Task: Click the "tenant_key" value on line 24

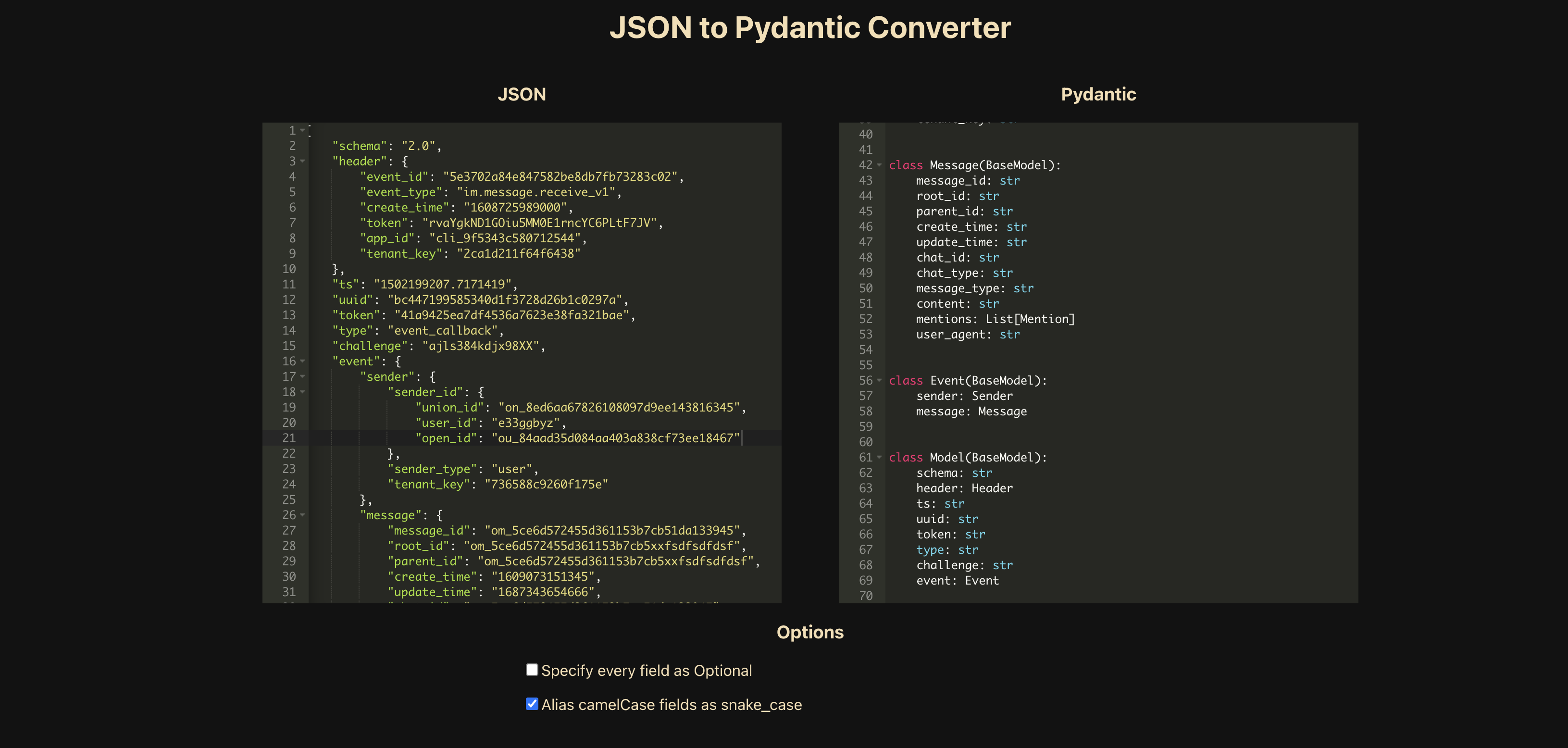Action: coord(546,485)
